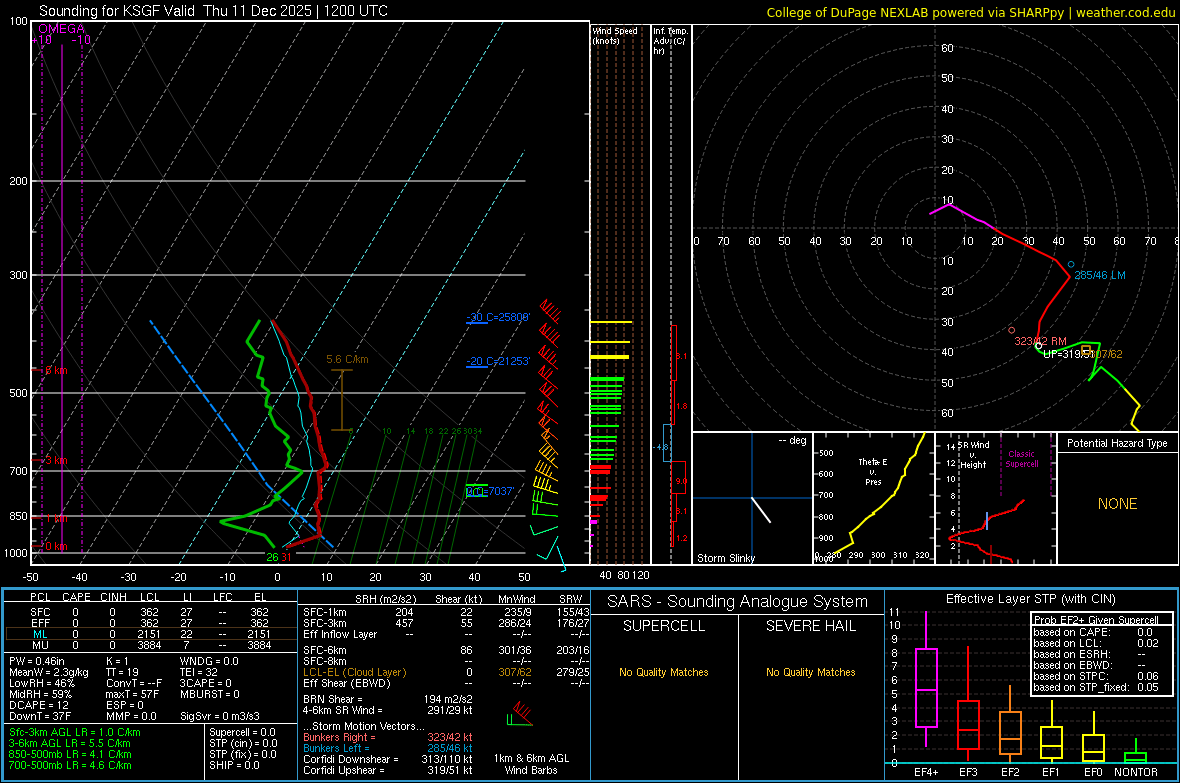The width and height of the screenshot is (1180, 783).
Task: Click the SARS Sounding Analogue System title
Action: click(737, 602)
